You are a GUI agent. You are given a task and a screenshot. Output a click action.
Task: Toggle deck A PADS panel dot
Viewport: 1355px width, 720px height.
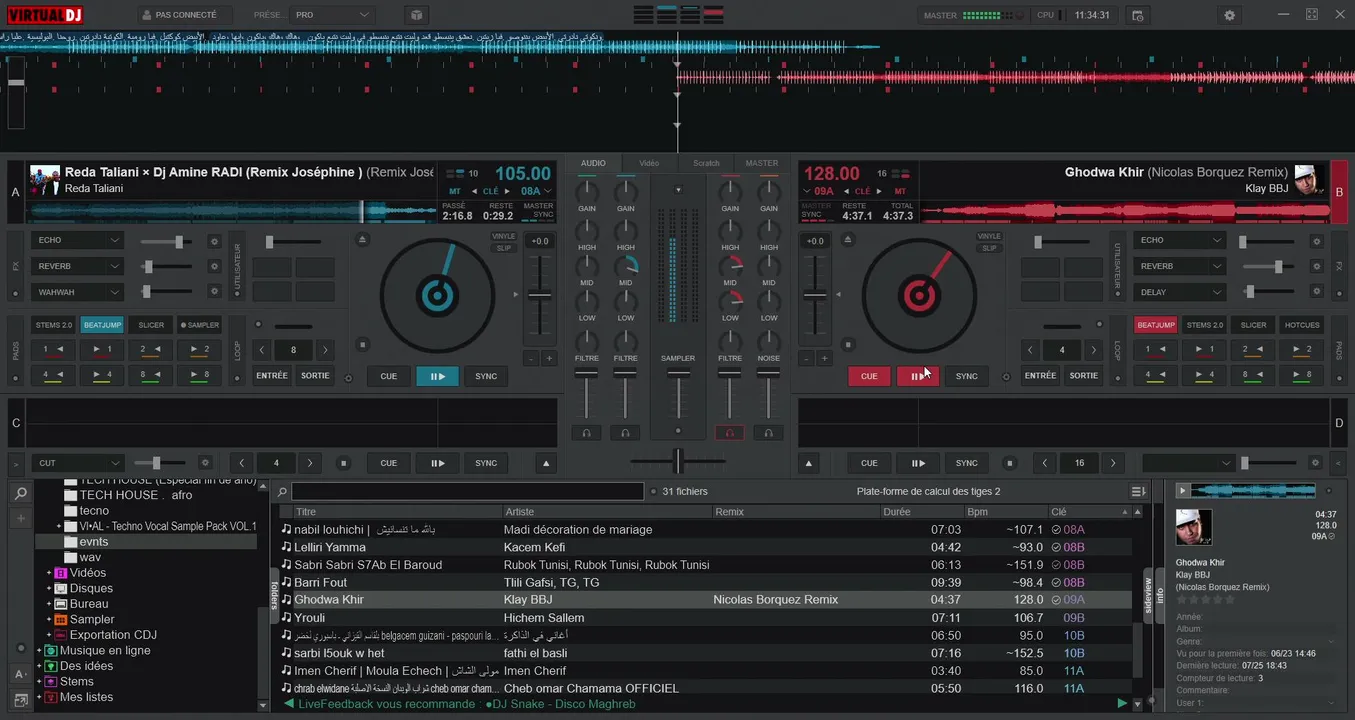[15, 378]
